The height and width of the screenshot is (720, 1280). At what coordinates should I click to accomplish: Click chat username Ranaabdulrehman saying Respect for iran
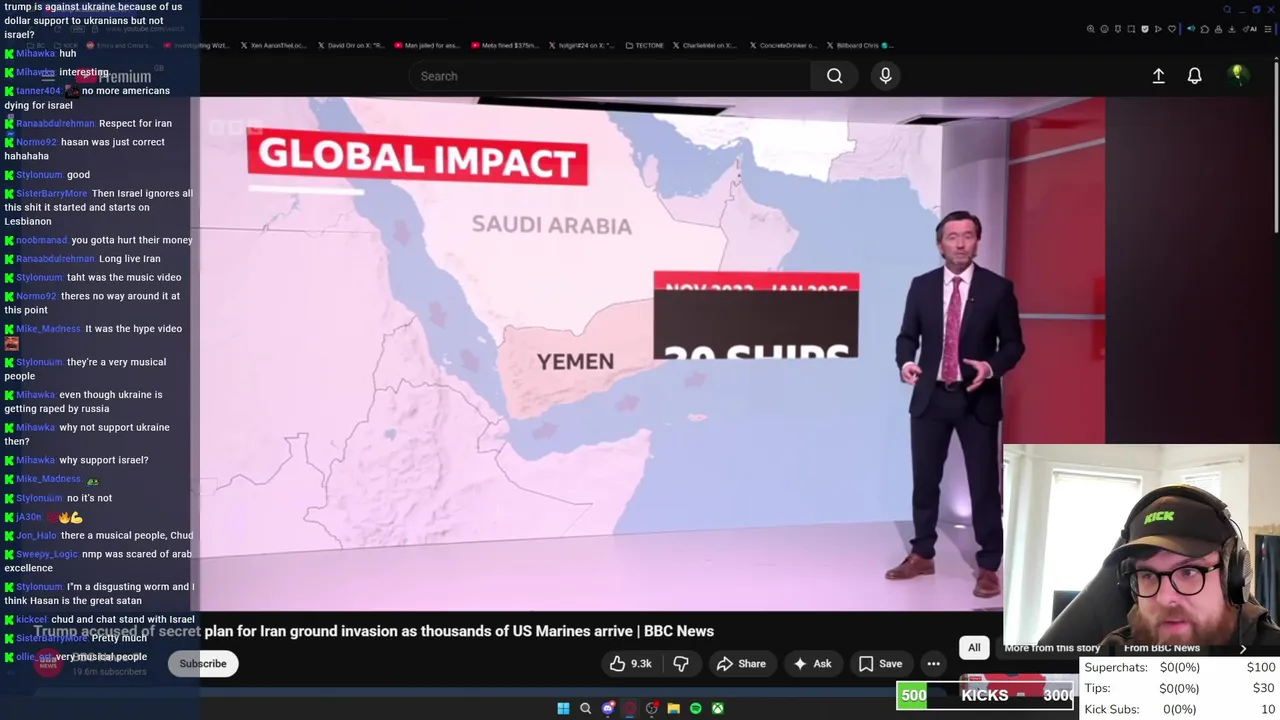tap(55, 123)
